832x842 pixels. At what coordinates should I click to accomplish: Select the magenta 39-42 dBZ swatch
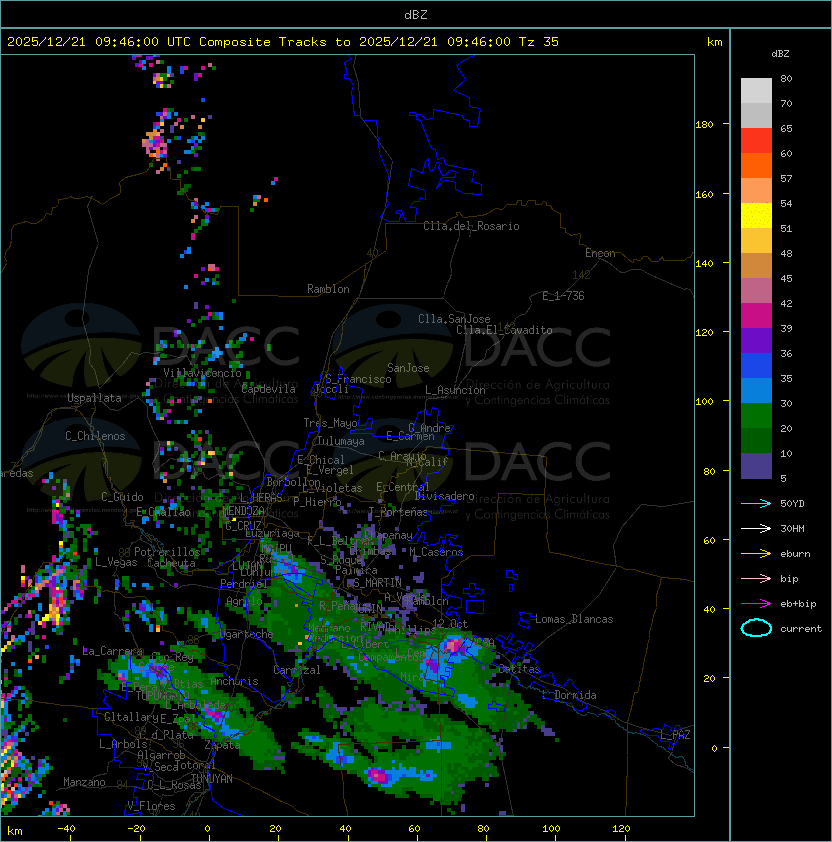756,316
